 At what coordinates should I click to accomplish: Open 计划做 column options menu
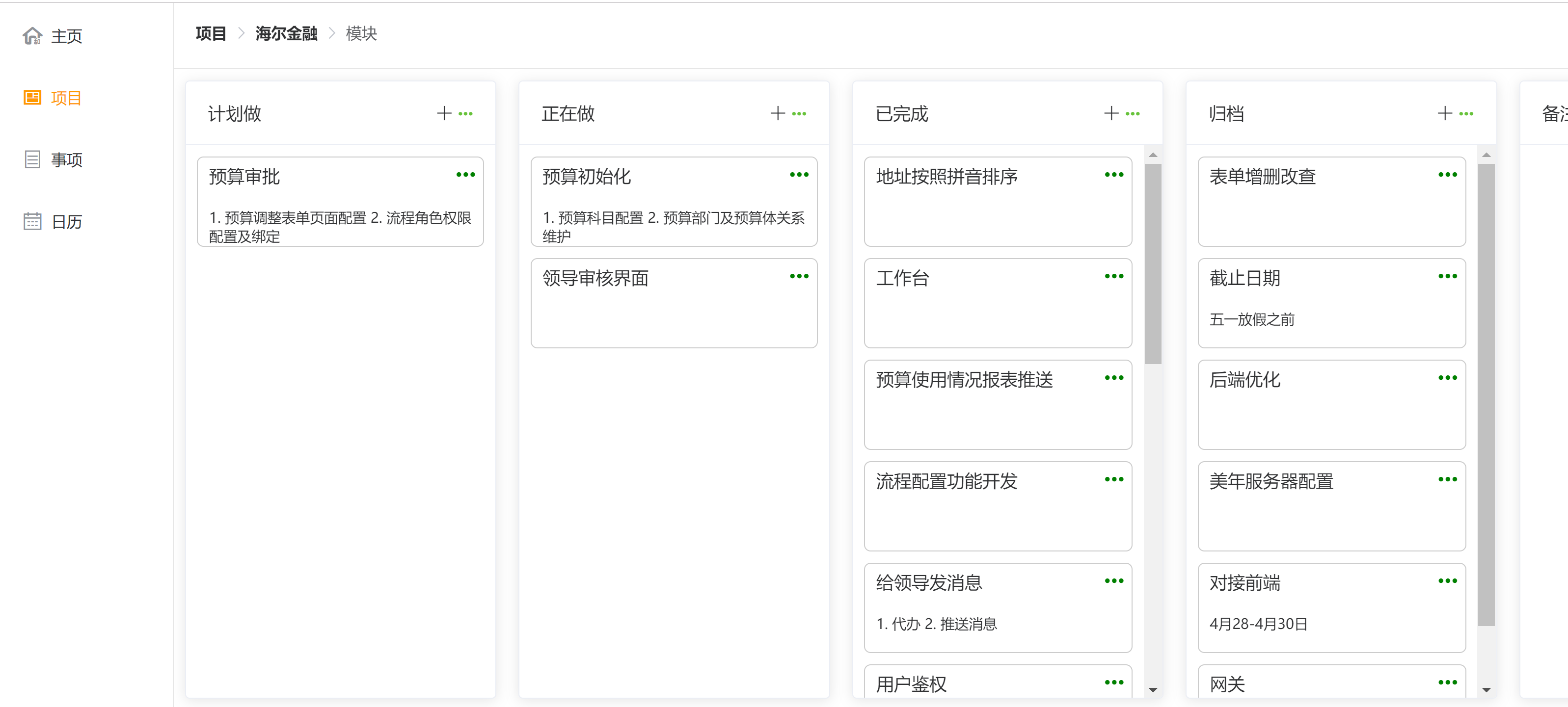pos(466,114)
